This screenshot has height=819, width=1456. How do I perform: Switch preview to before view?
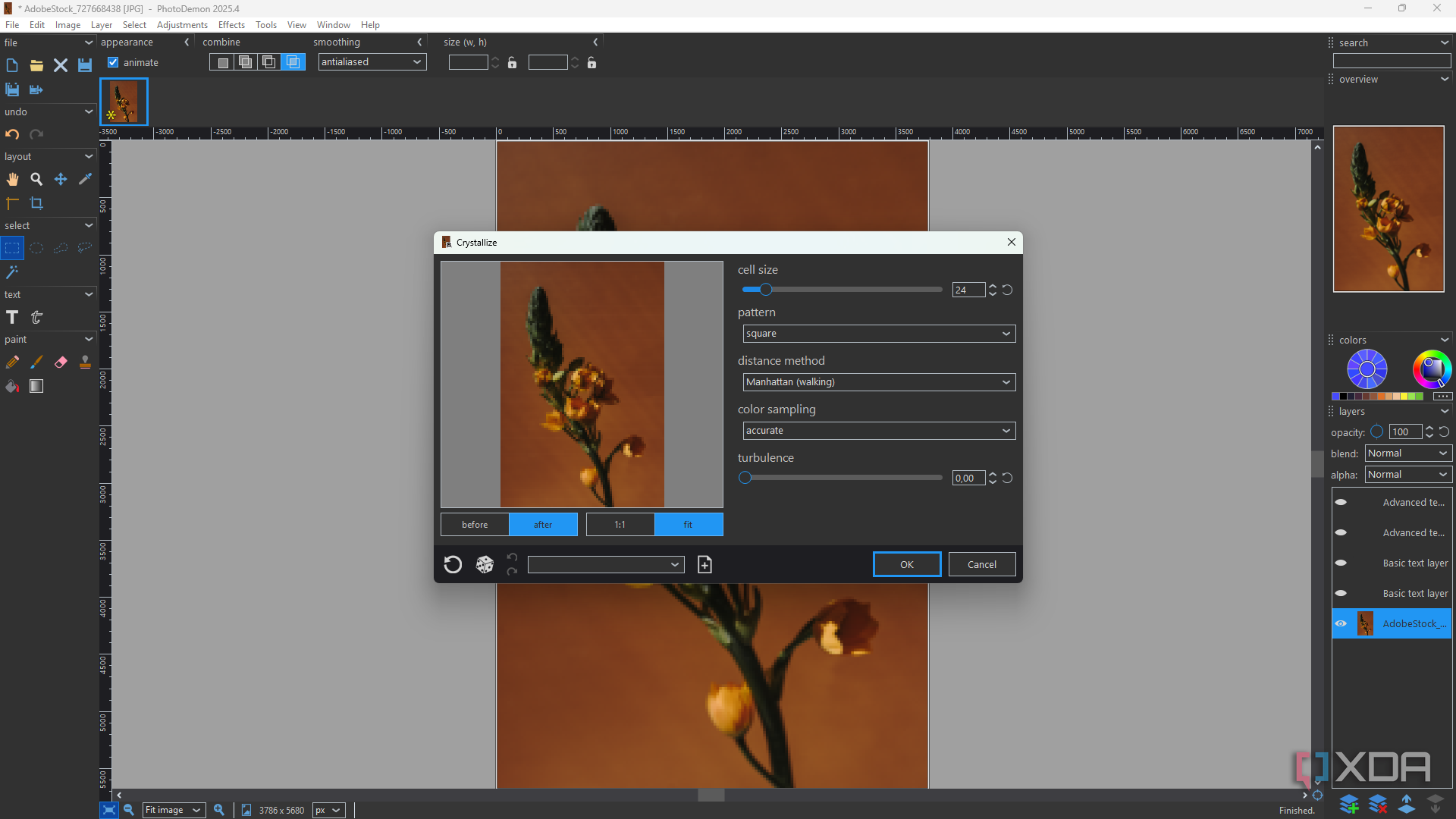pos(475,525)
